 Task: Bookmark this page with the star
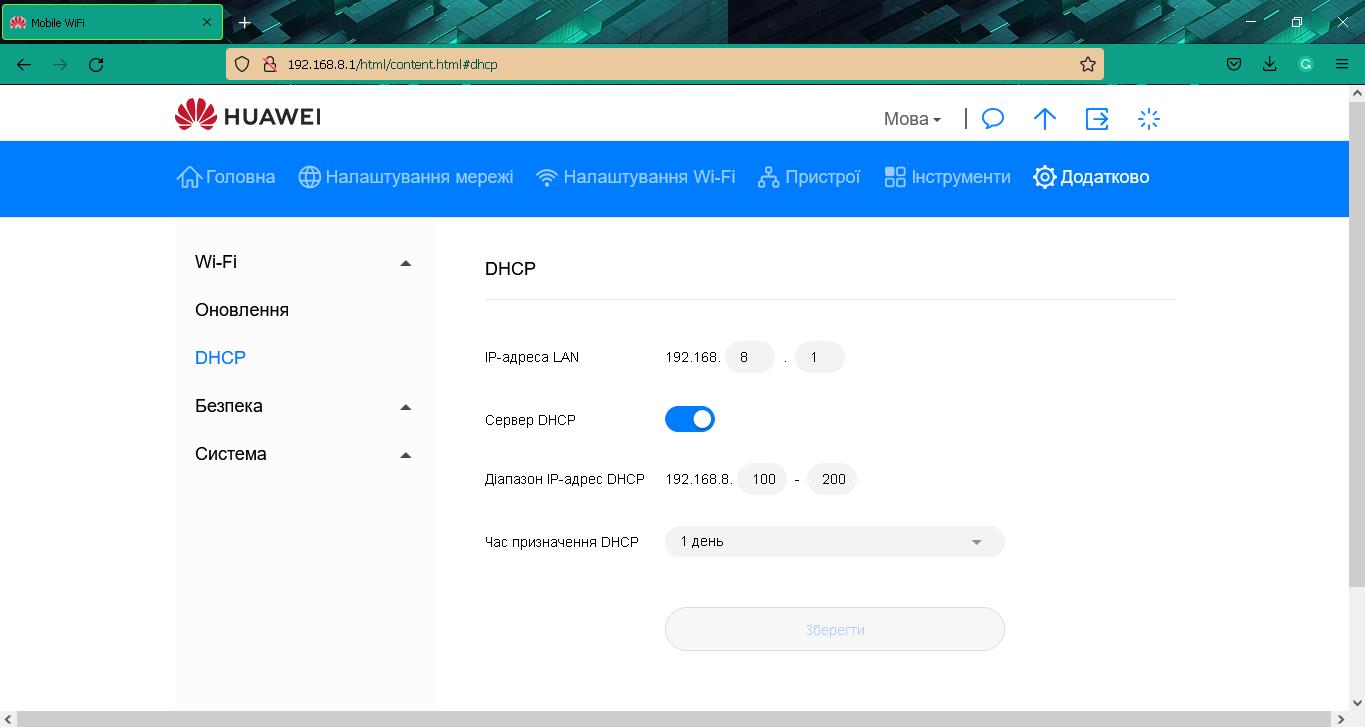coord(1088,64)
